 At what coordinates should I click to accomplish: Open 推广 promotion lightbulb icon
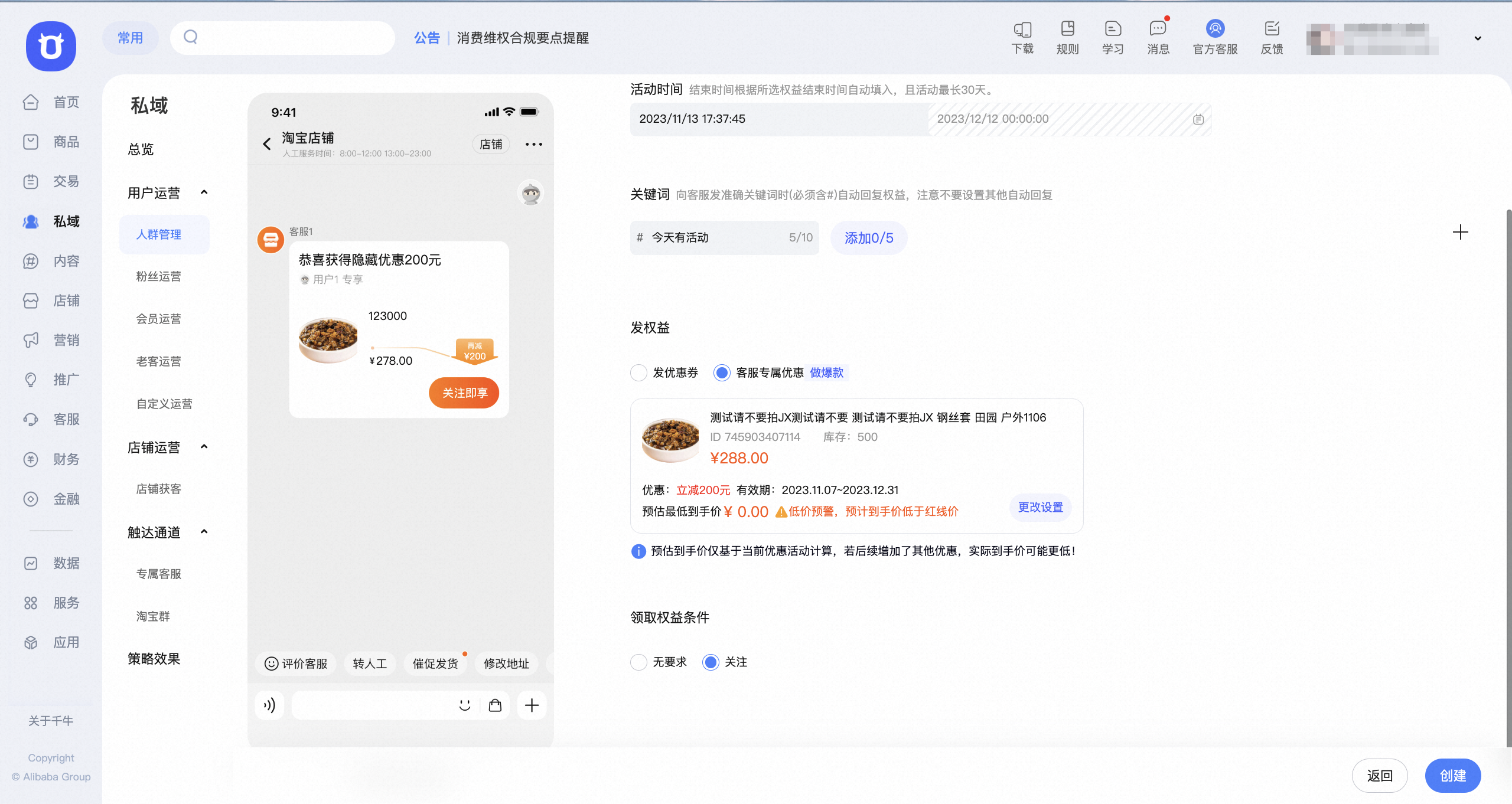pos(31,380)
